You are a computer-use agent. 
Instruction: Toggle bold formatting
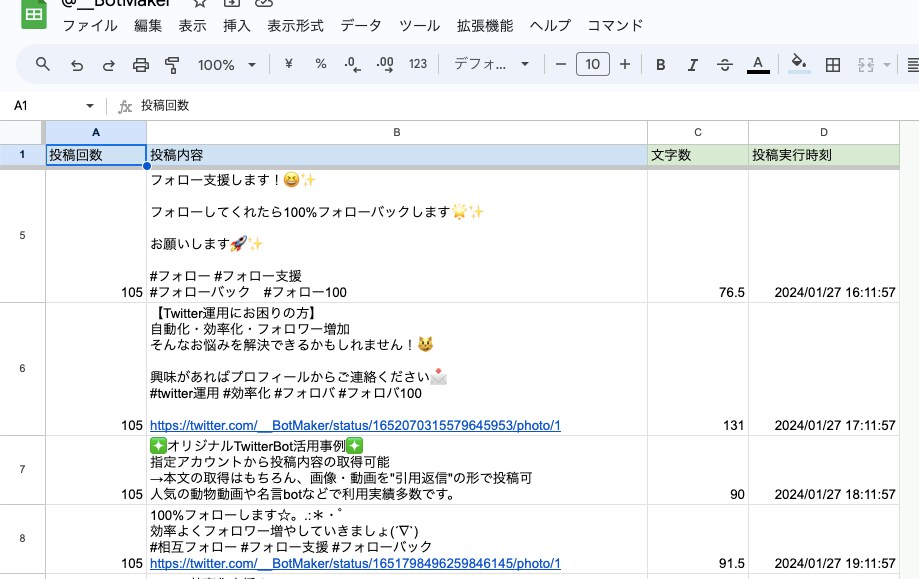tap(661, 64)
